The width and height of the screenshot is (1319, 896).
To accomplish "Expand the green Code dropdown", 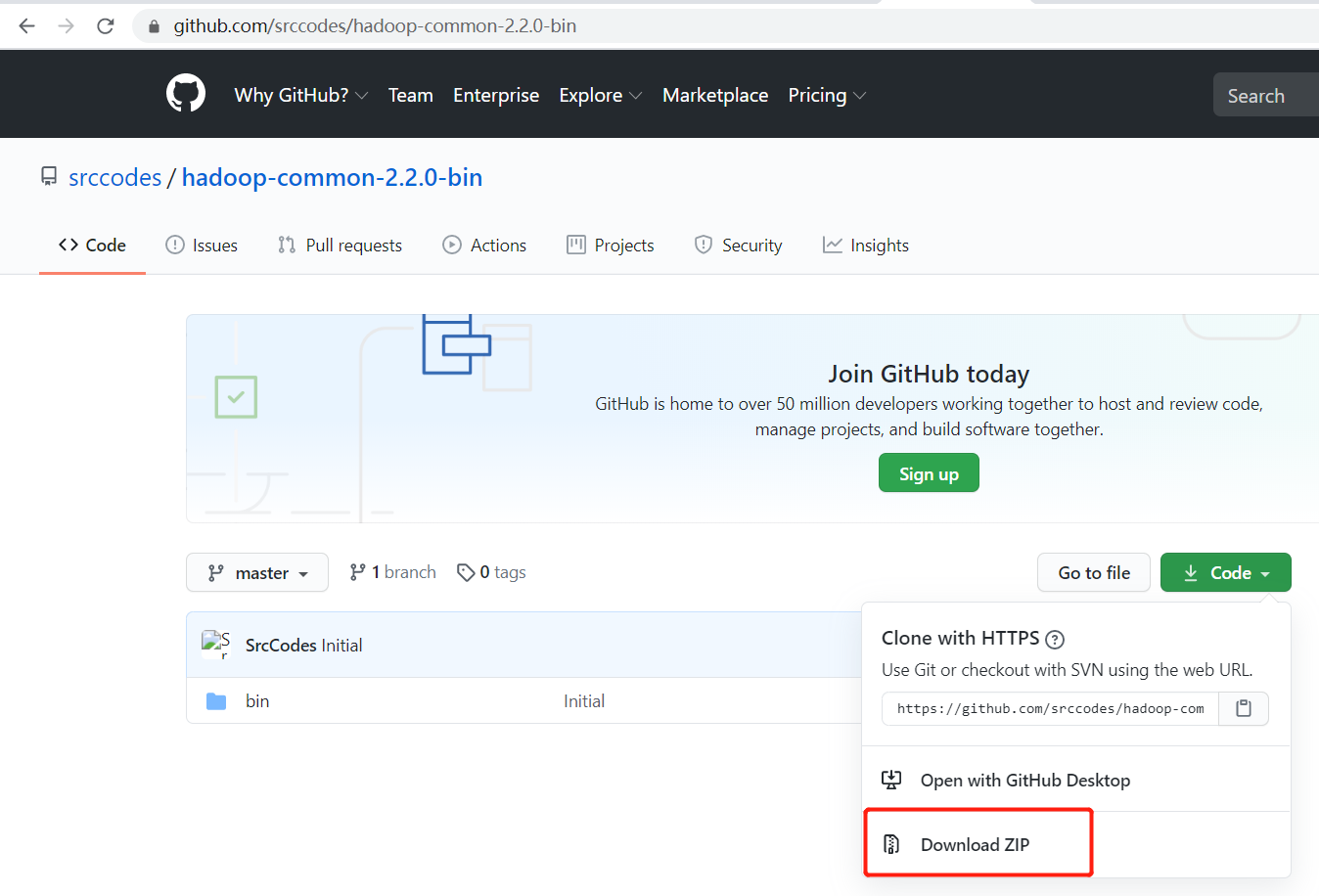I will pos(1225,572).
